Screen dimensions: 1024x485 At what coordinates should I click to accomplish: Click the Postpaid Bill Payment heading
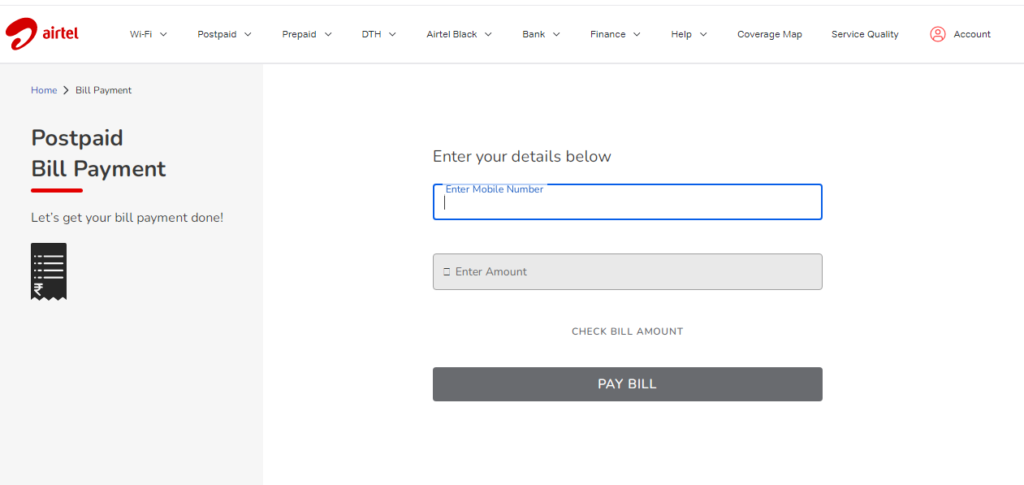tap(98, 153)
